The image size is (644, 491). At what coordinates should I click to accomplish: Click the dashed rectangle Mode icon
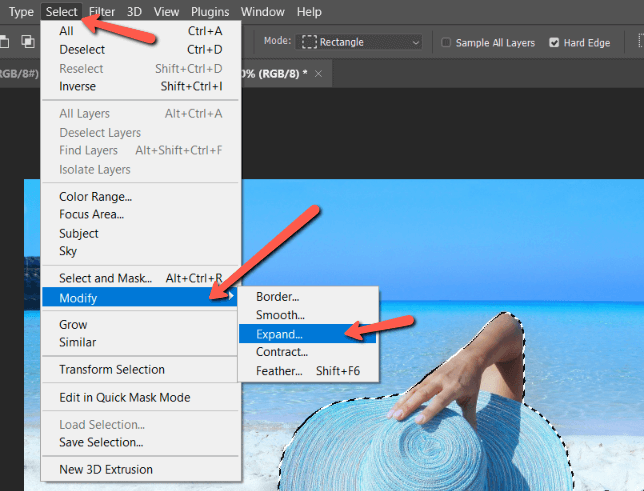(311, 42)
